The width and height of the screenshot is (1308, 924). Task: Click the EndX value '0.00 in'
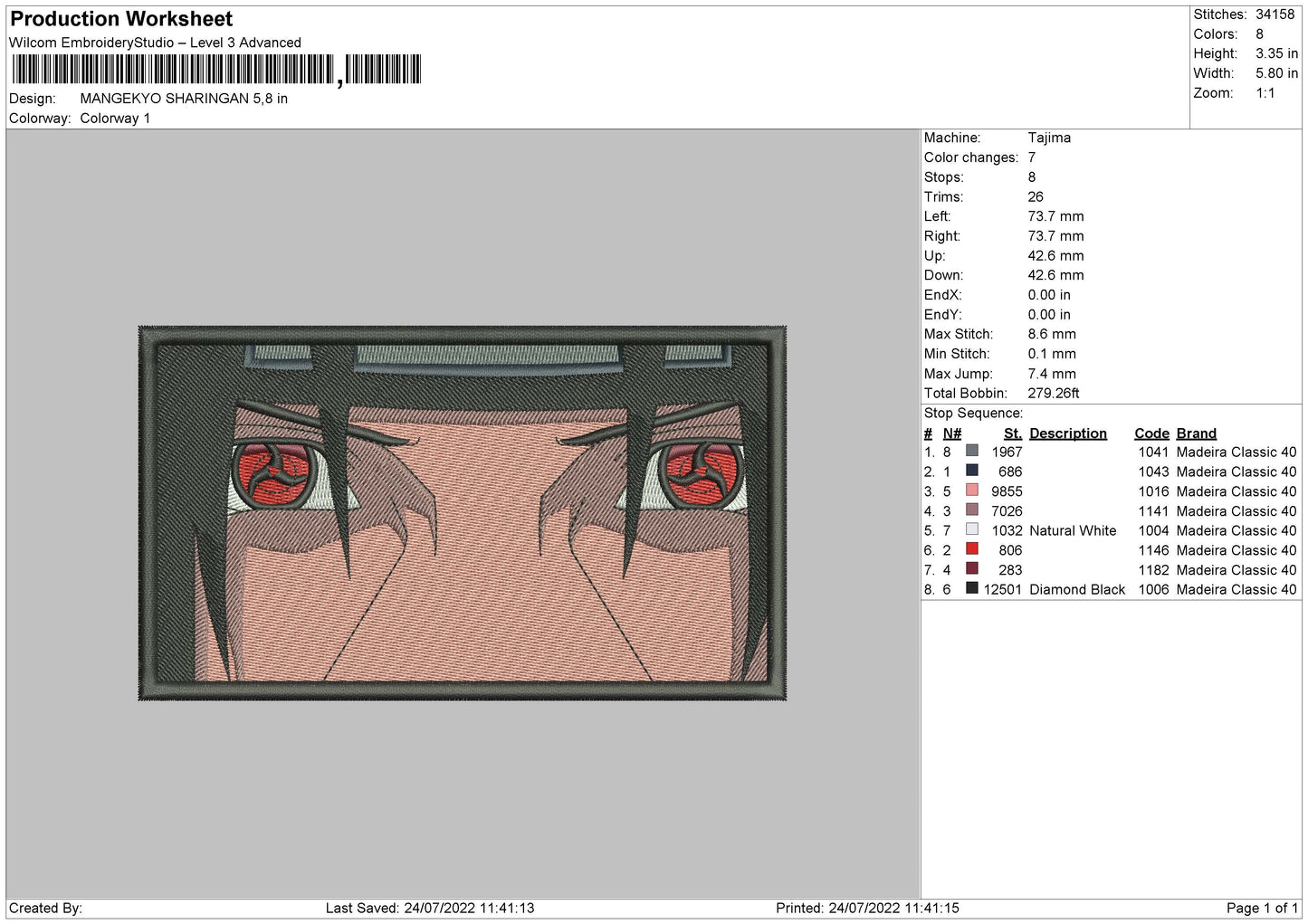1049,295
